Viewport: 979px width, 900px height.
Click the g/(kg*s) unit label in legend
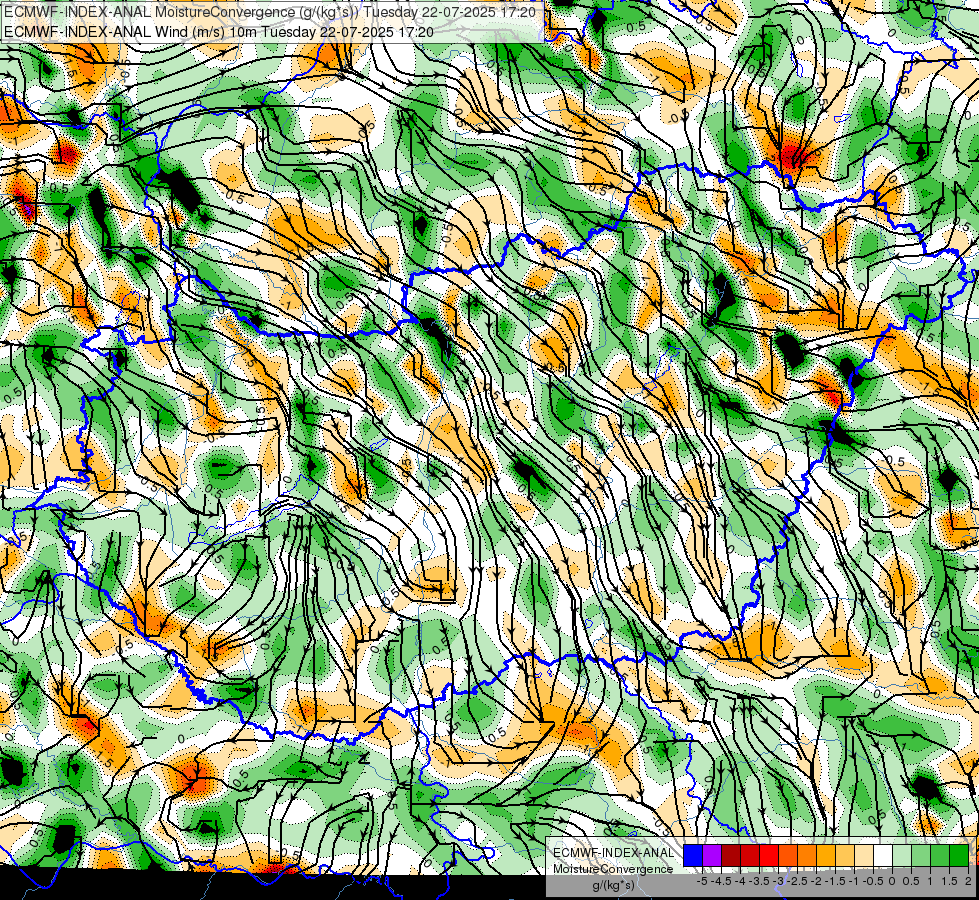coord(614,886)
